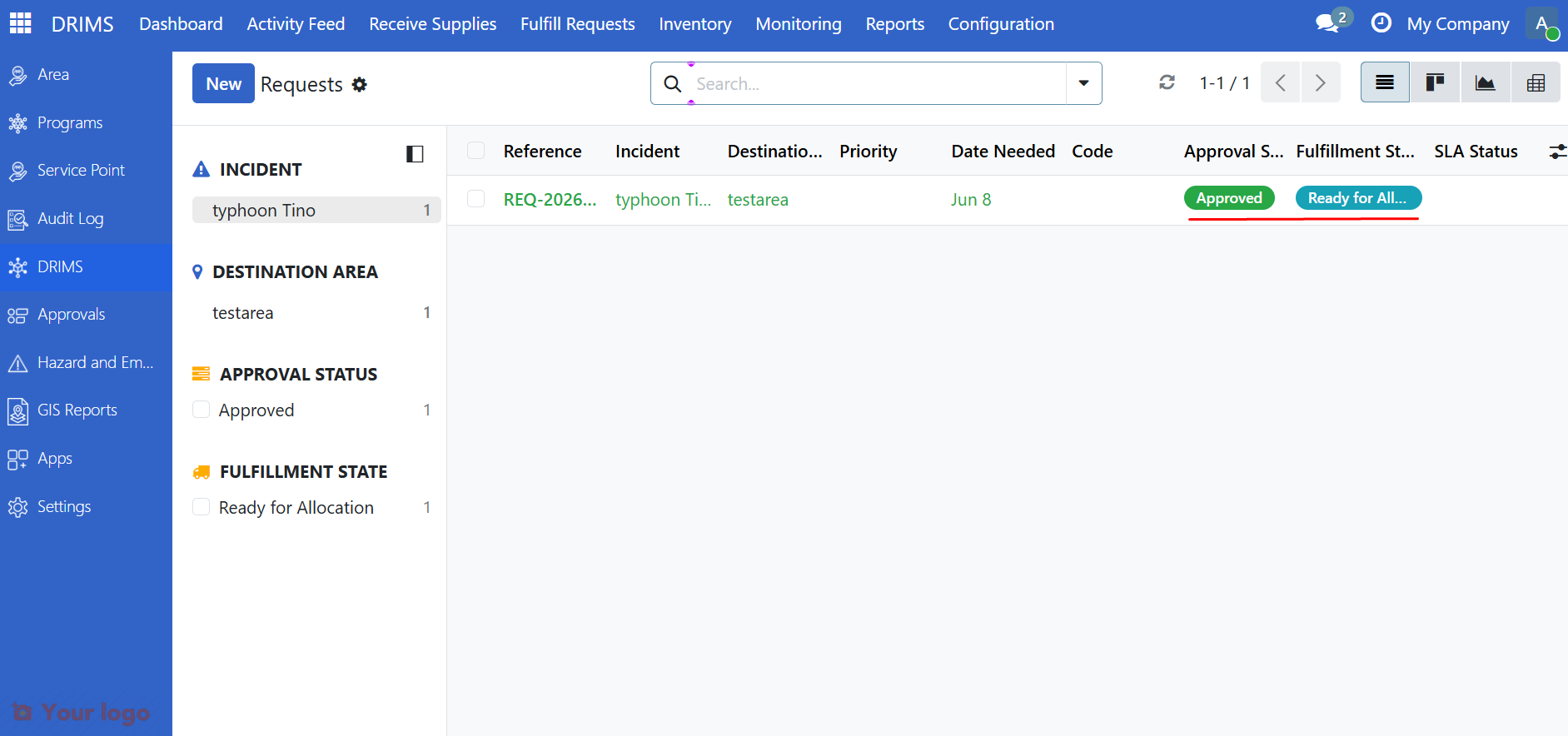The width and height of the screenshot is (1568, 736).
Task: Click the Jun 8 date cell
Action: tap(971, 200)
